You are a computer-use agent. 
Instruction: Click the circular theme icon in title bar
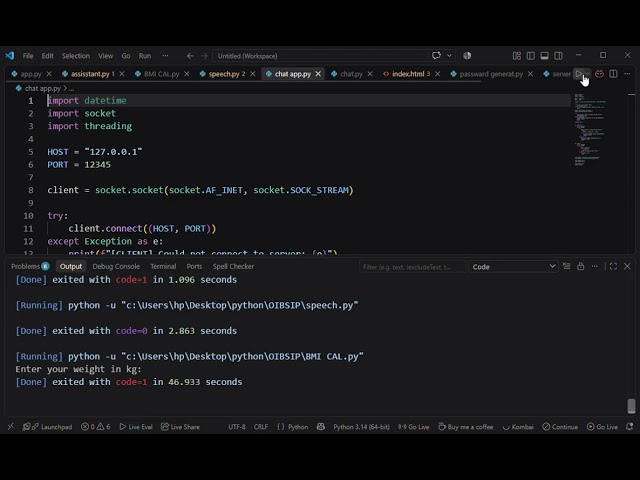(467, 56)
